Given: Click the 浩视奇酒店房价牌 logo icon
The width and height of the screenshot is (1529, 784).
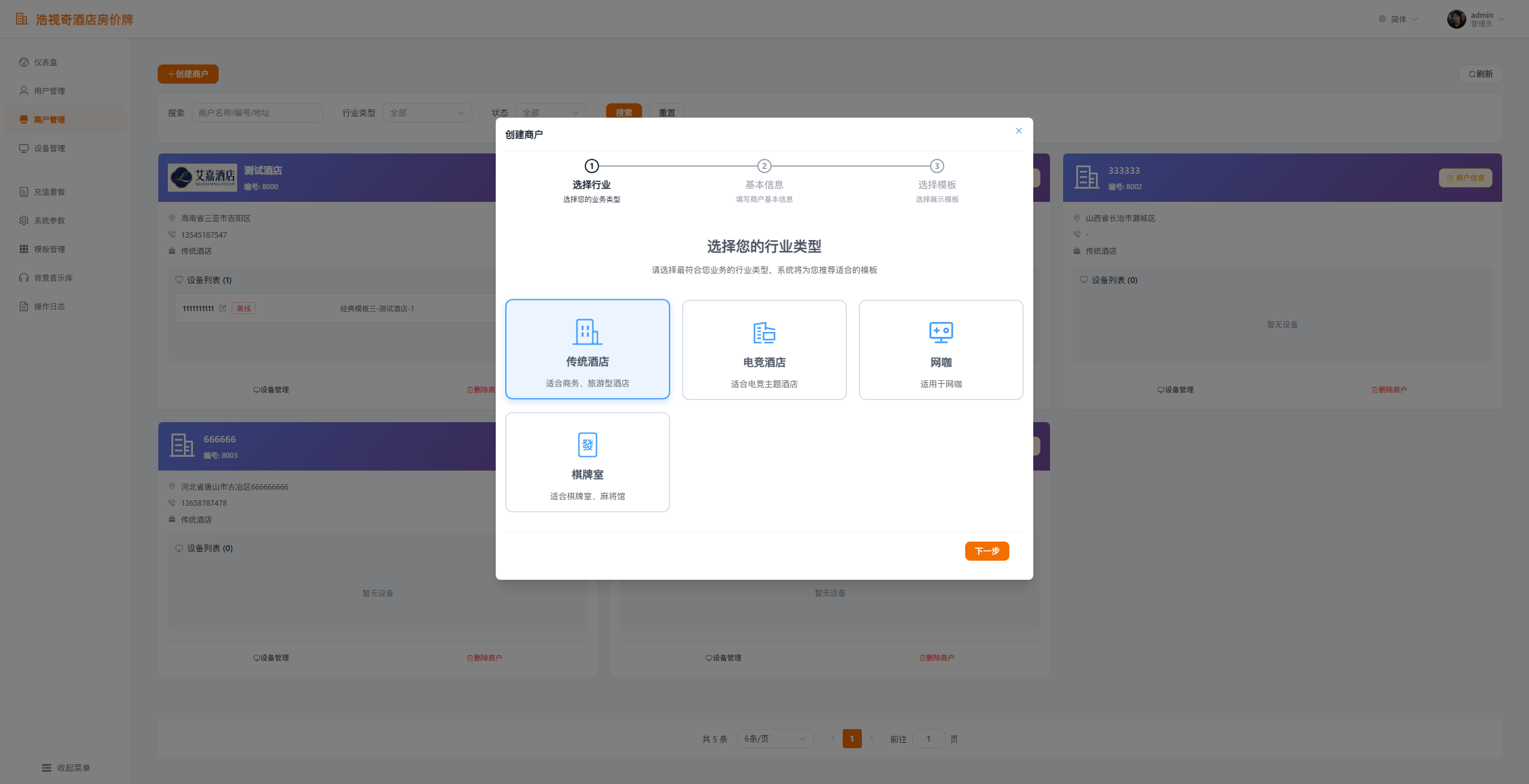Looking at the screenshot, I should pyautogui.click(x=22, y=19).
